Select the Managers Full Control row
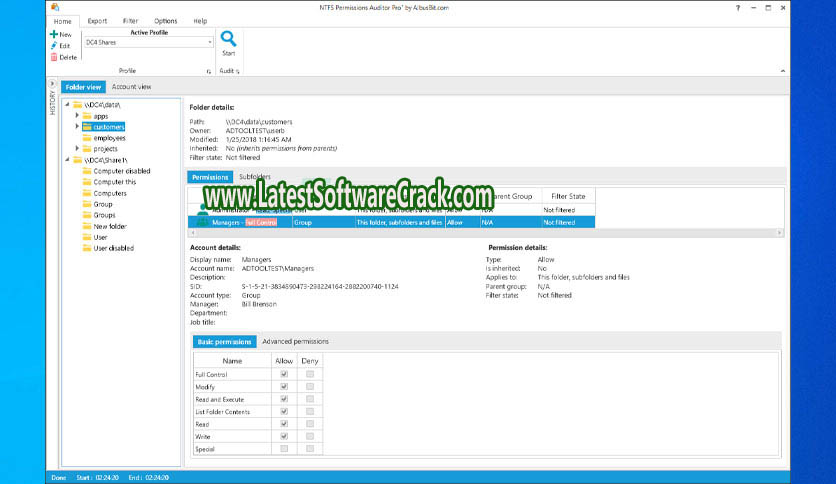This screenshot has height=484, width=836. click(391, 222)
